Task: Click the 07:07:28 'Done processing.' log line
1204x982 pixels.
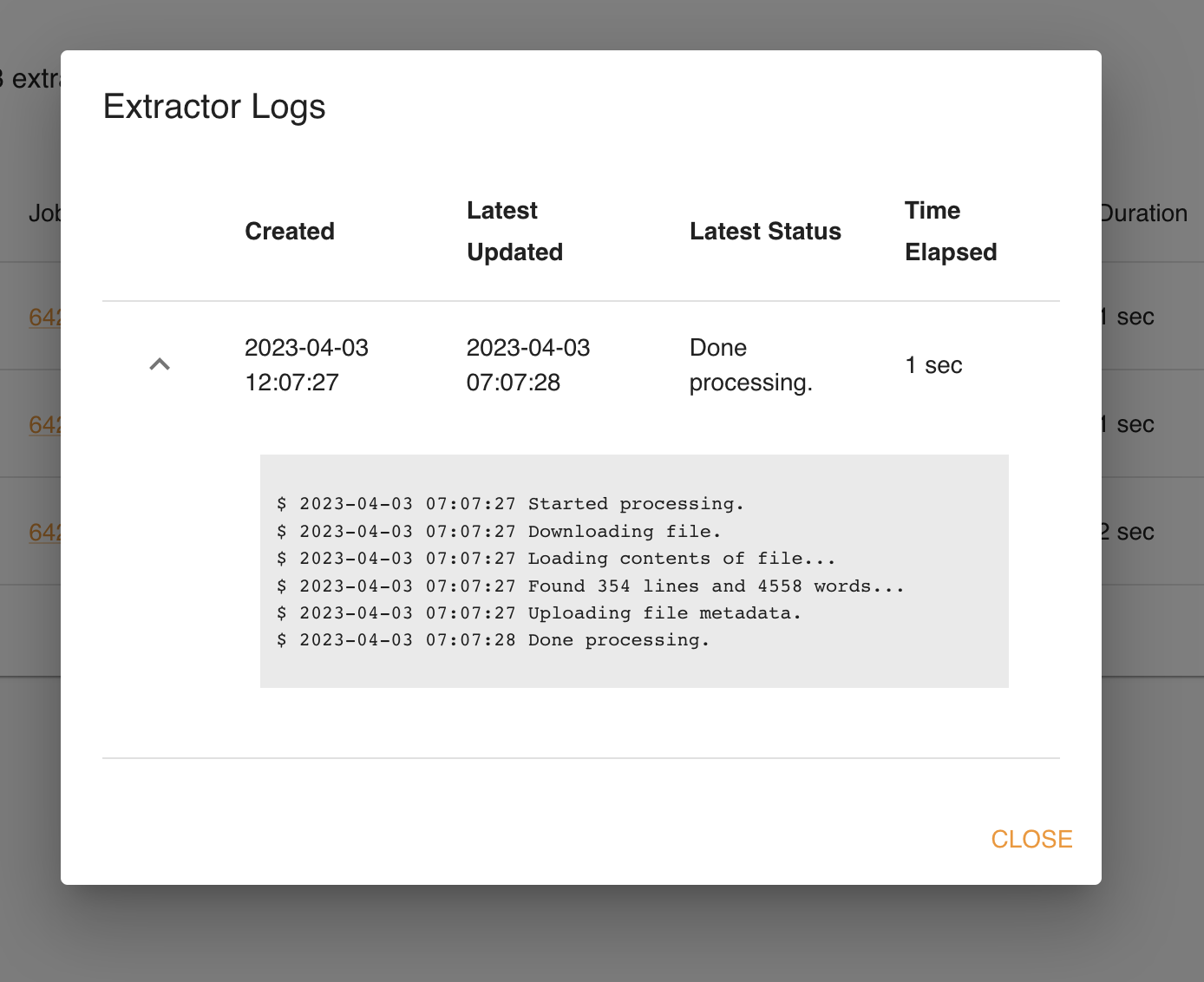Action: [x=493, y=640]
